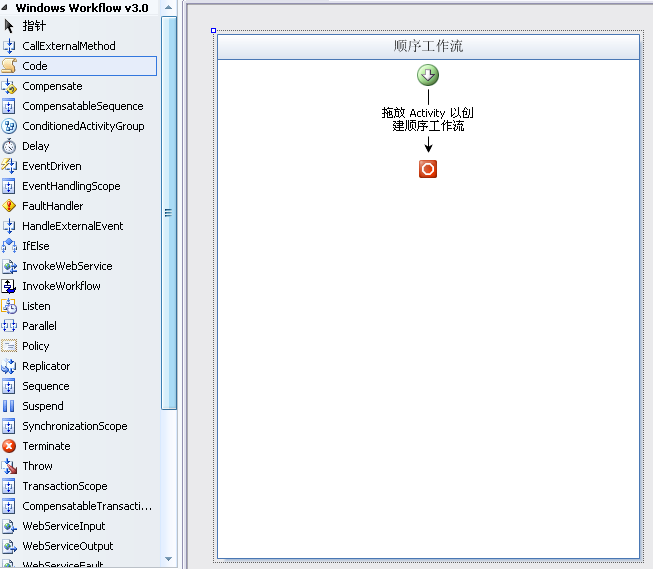Click the red workflow end icon
Screen dimensions: 653x569
[x=428, y=169]
